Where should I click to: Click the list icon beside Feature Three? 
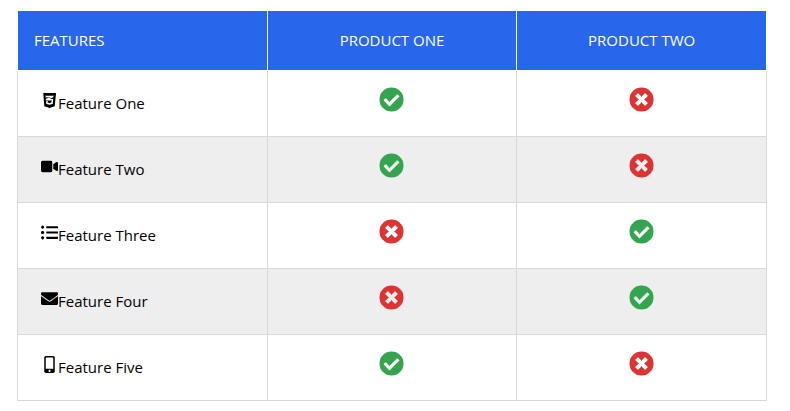click(49, 233)
